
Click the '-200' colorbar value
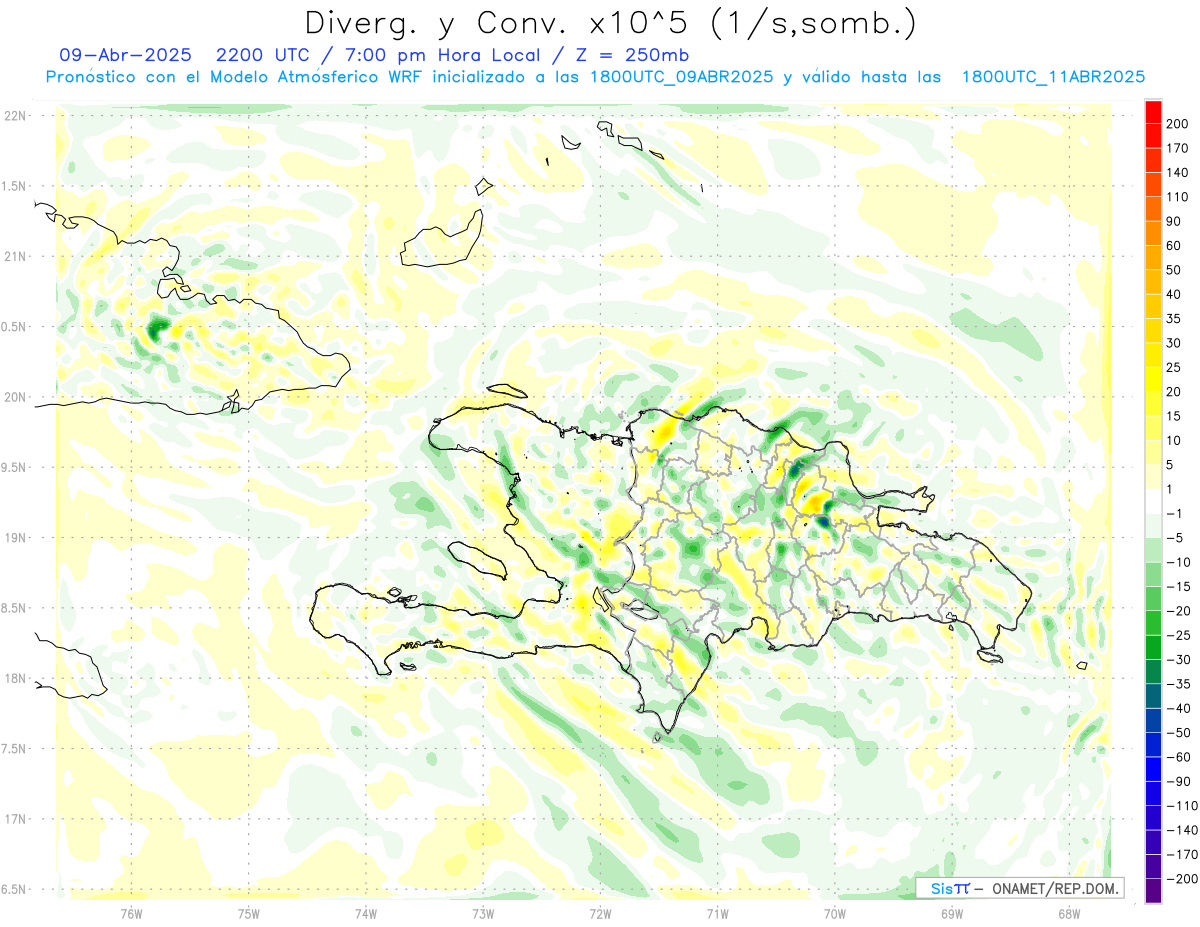pyautogui.click(x=1181, y=879)
